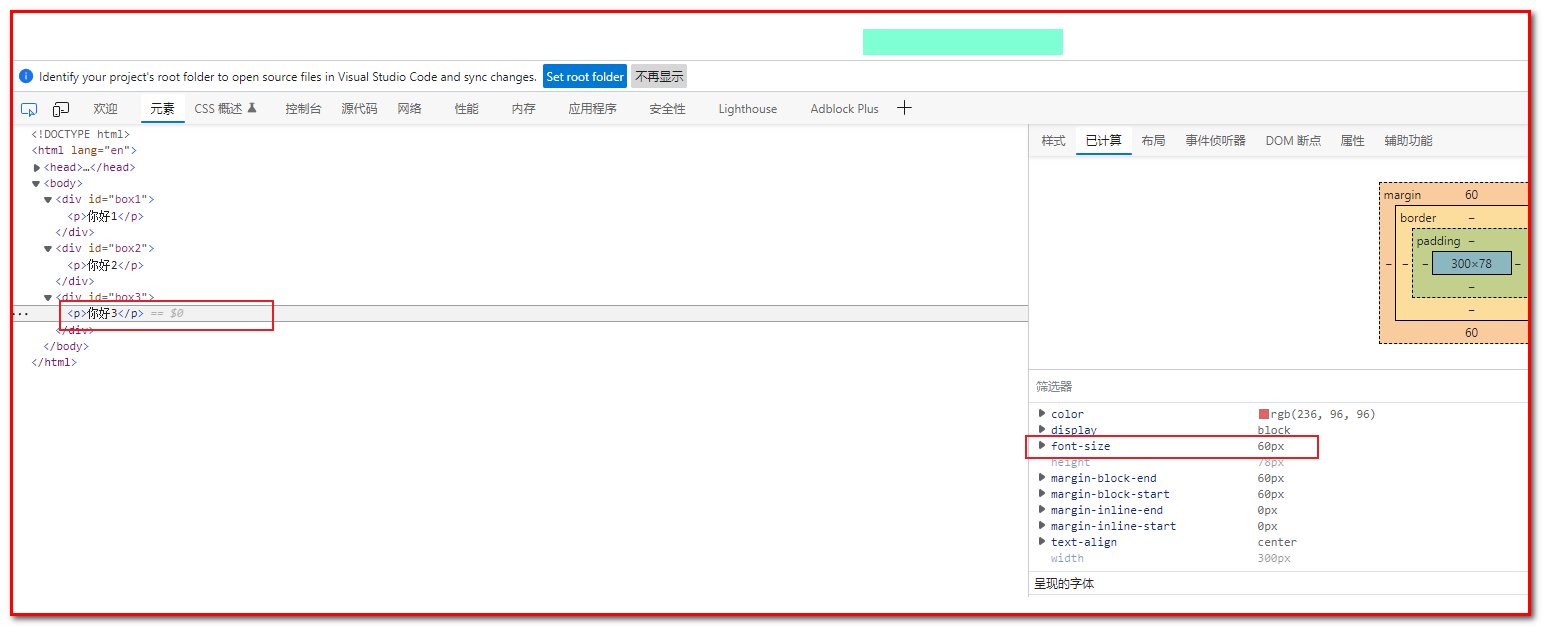This screenshot has height=627, width=1542.
Task: Open the Adblock Plus tab
Action: click(x=844, y=109)
